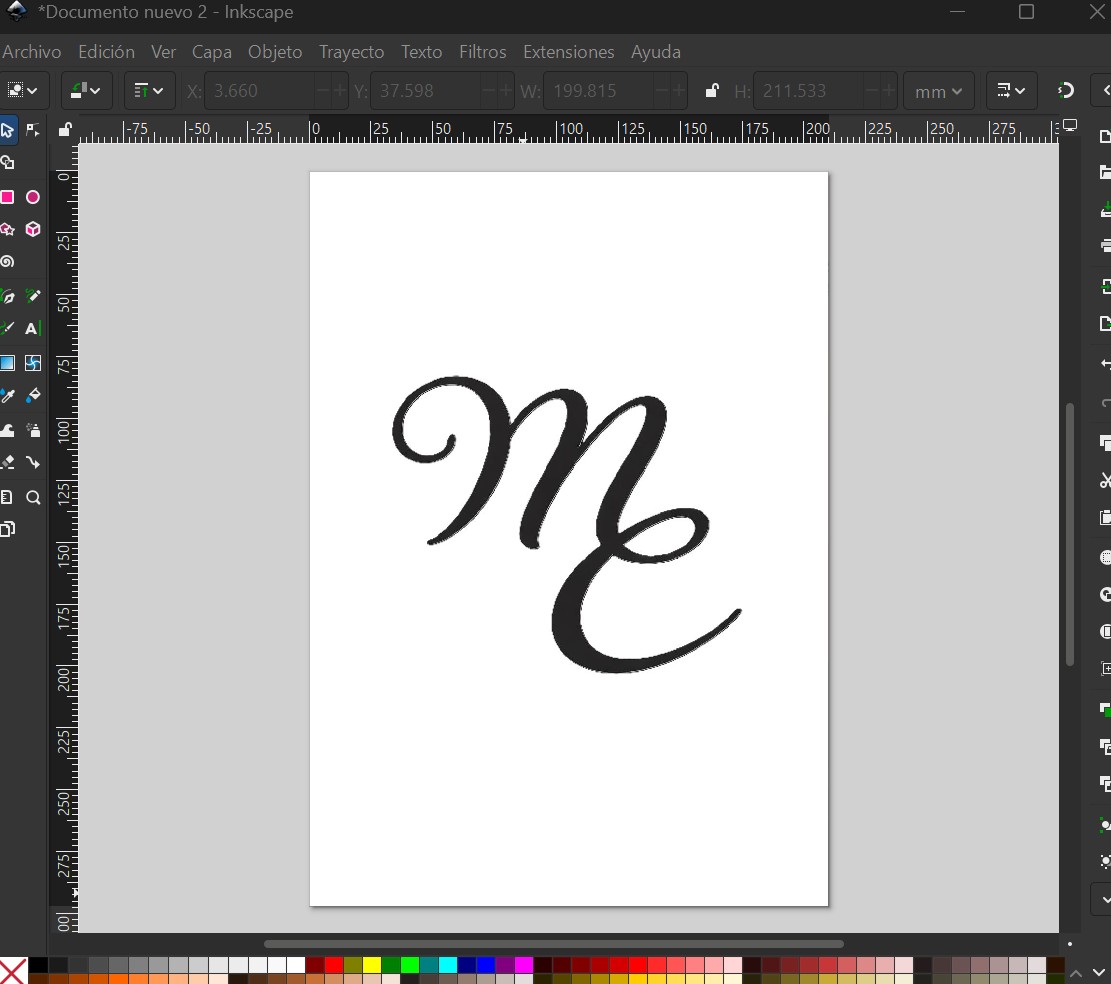Select the Eraser tool
The image size is (1111, 984).
click(x=8, y=463)
